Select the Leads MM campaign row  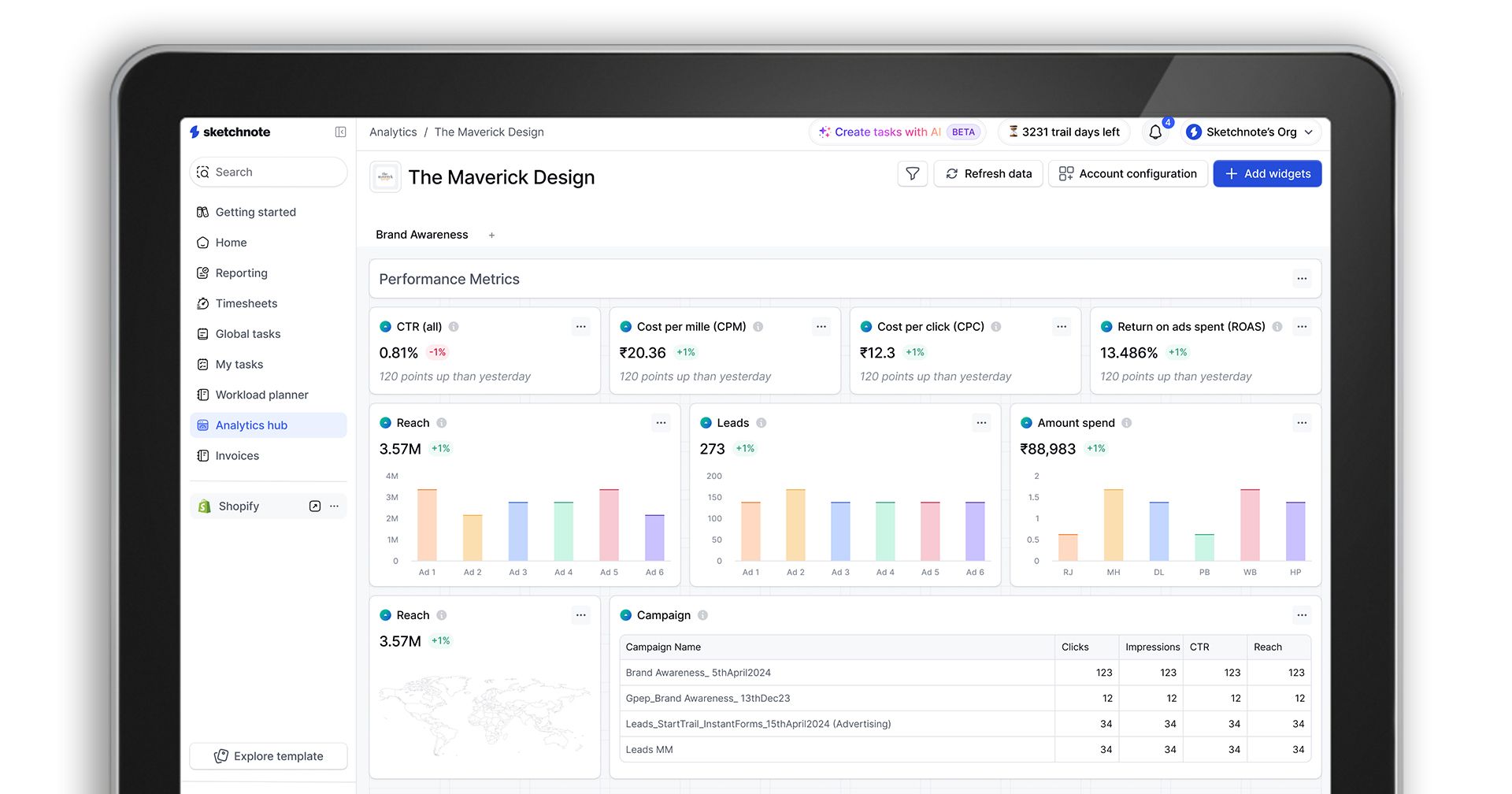(x=965, y=750)
